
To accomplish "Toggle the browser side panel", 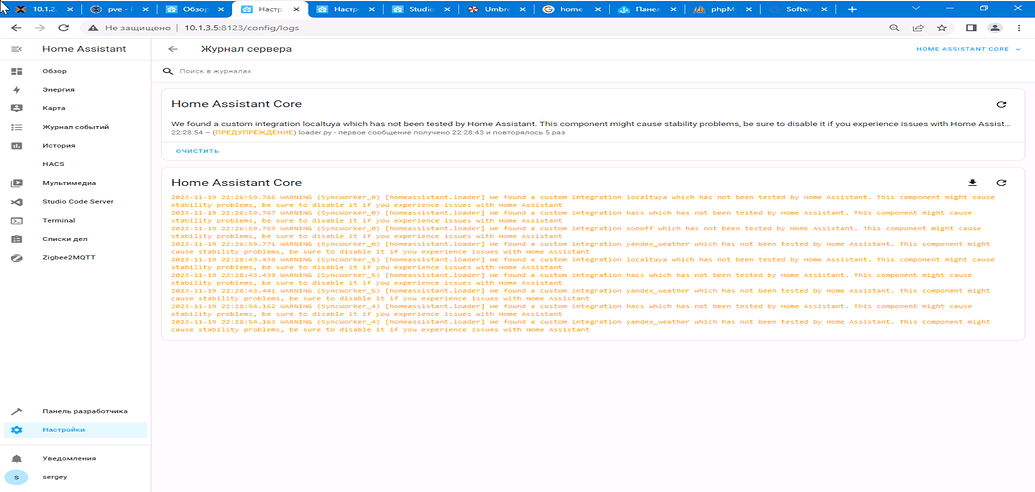I will coord(971,28).
